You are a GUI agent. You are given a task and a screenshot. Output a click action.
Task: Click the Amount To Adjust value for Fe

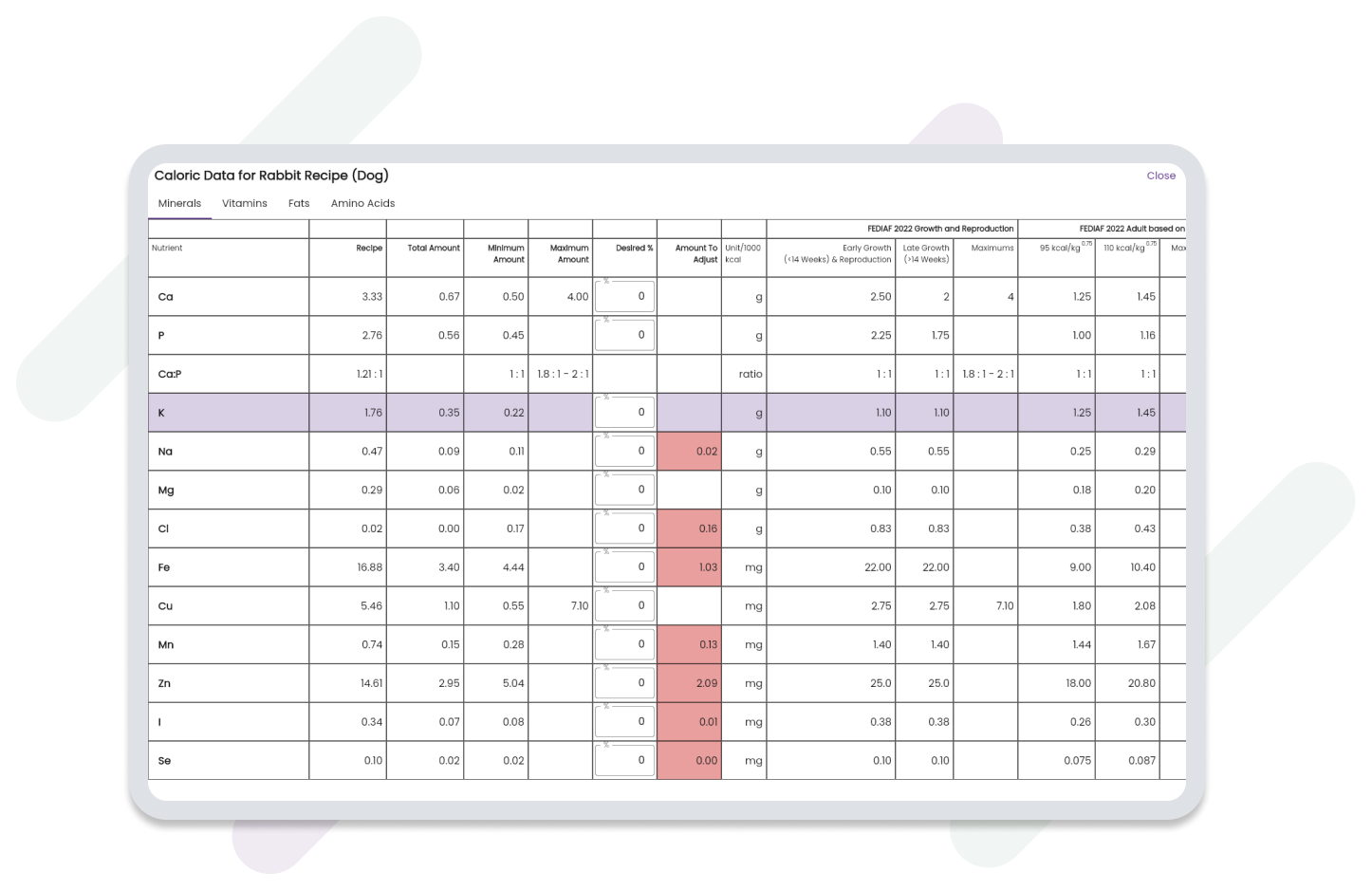click(689, 567)
